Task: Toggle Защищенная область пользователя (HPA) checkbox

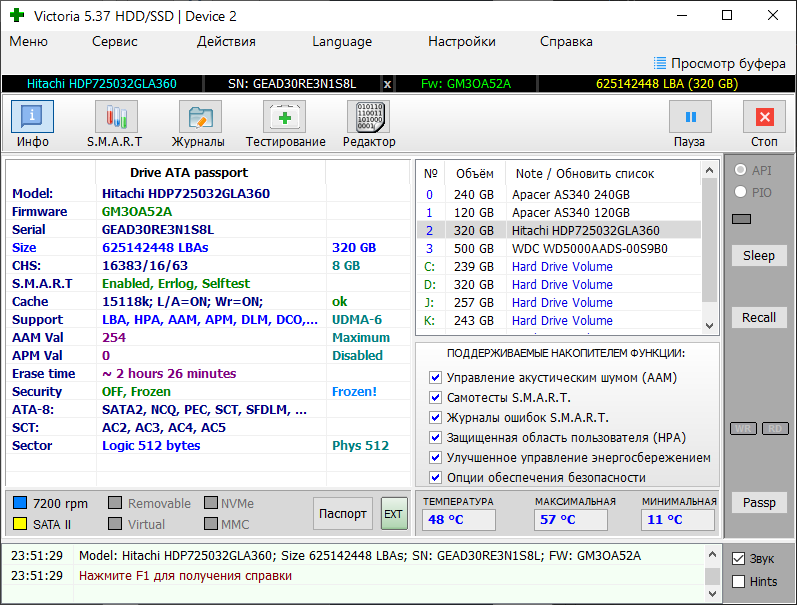Action: (x=435, y=438)
